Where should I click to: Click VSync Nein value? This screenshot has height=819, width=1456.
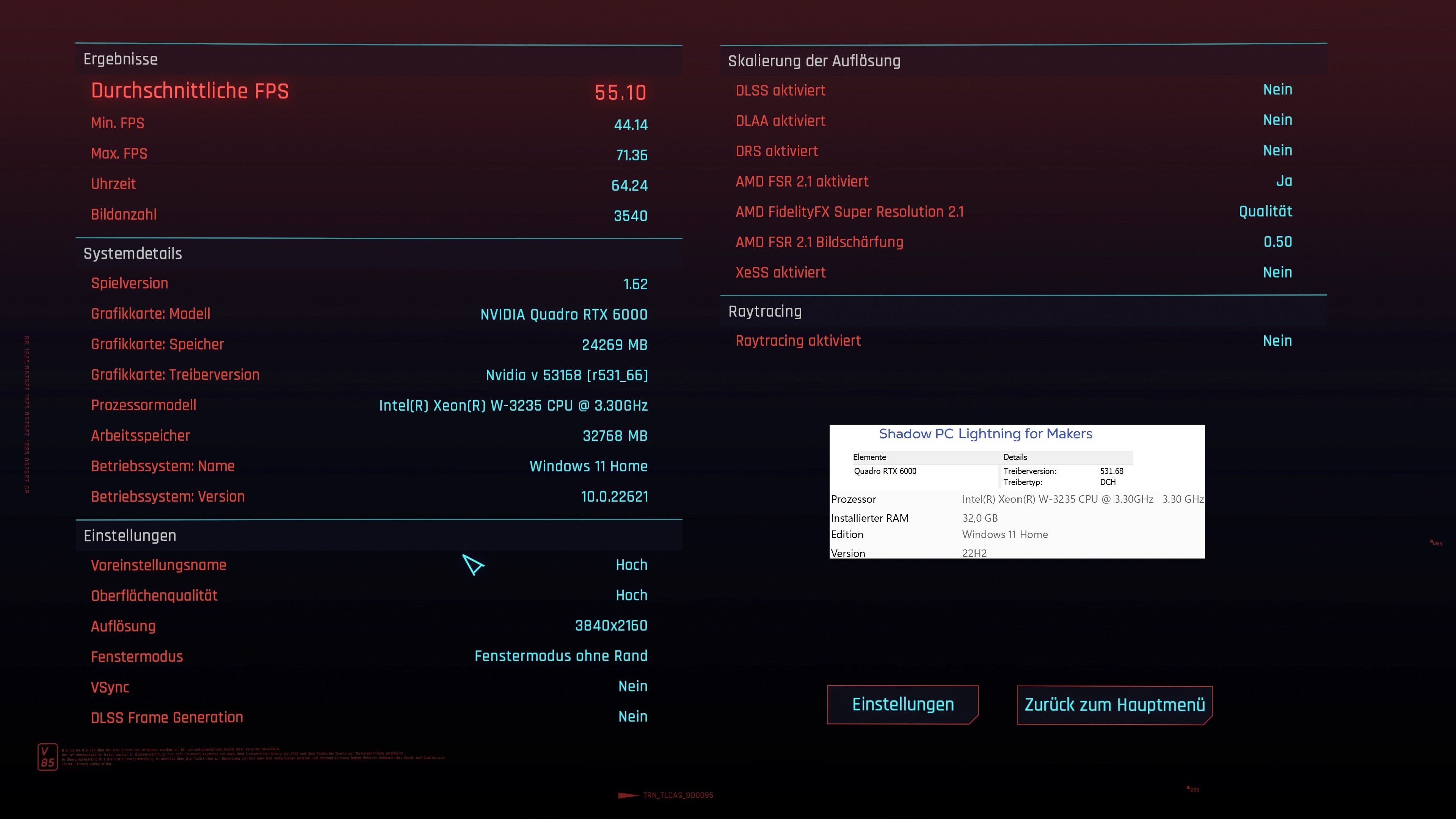pyautogui.click(x=632, y=686)
